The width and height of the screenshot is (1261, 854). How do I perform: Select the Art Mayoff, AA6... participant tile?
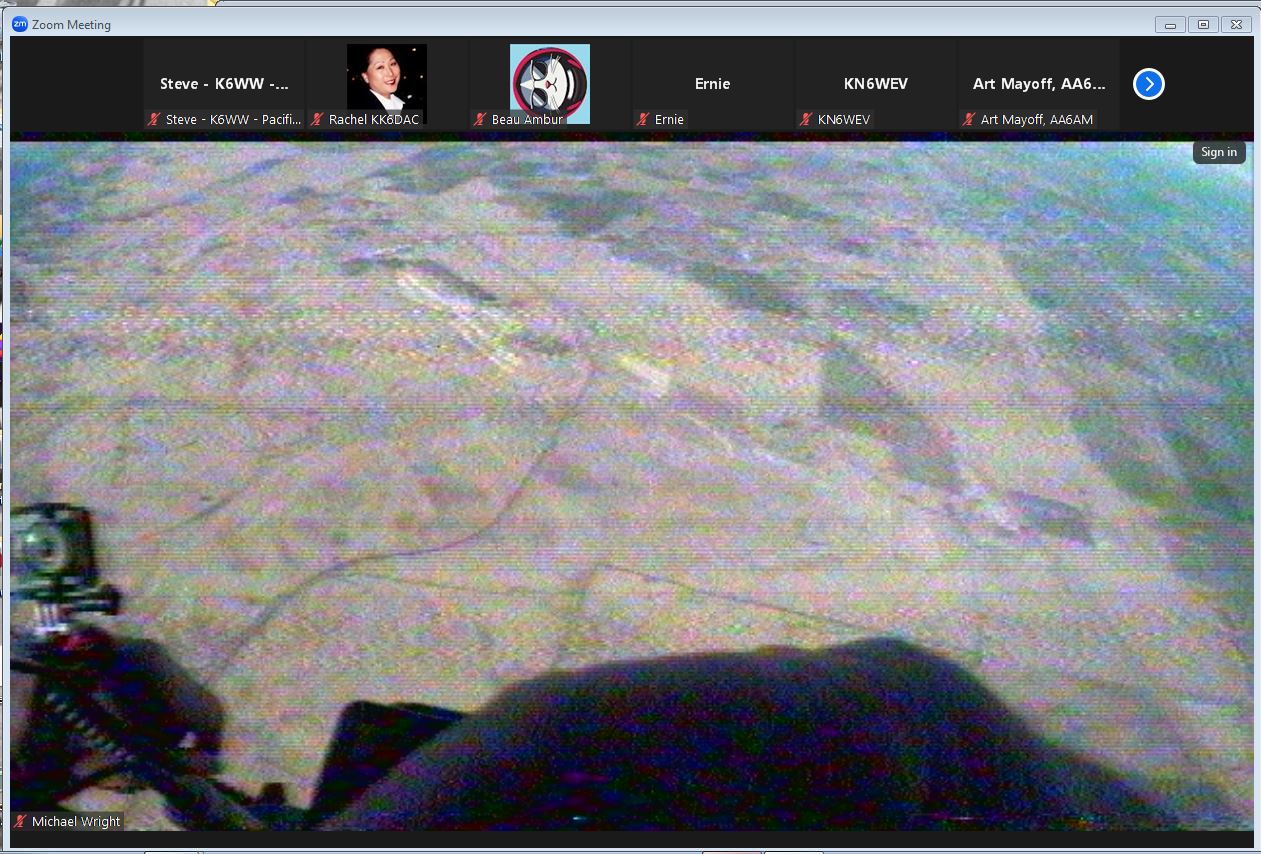click(1038, 84)
